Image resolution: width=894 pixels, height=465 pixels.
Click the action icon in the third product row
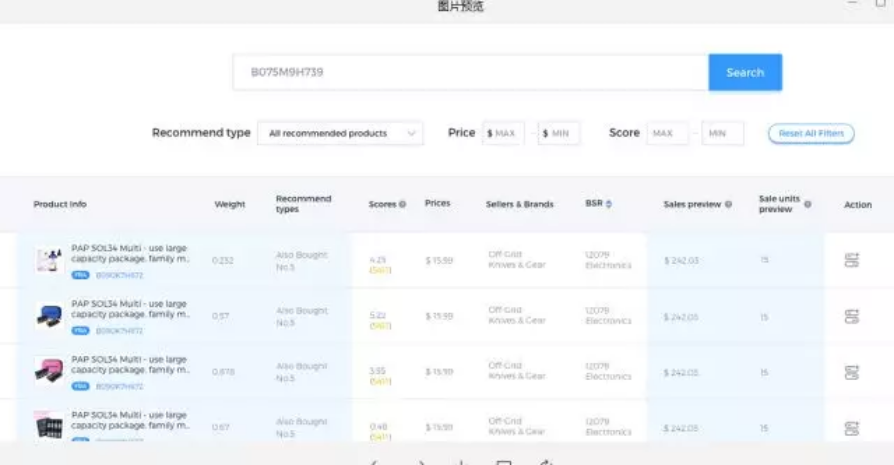[x=851, y=373]
